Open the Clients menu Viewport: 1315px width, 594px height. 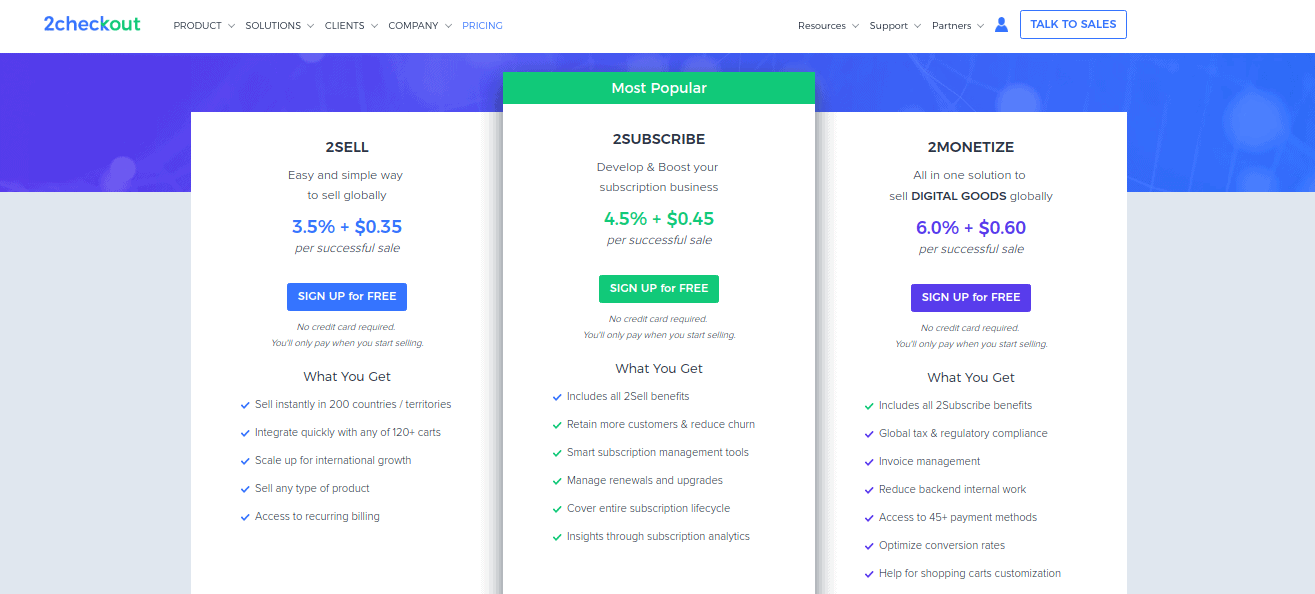[351, 26]
